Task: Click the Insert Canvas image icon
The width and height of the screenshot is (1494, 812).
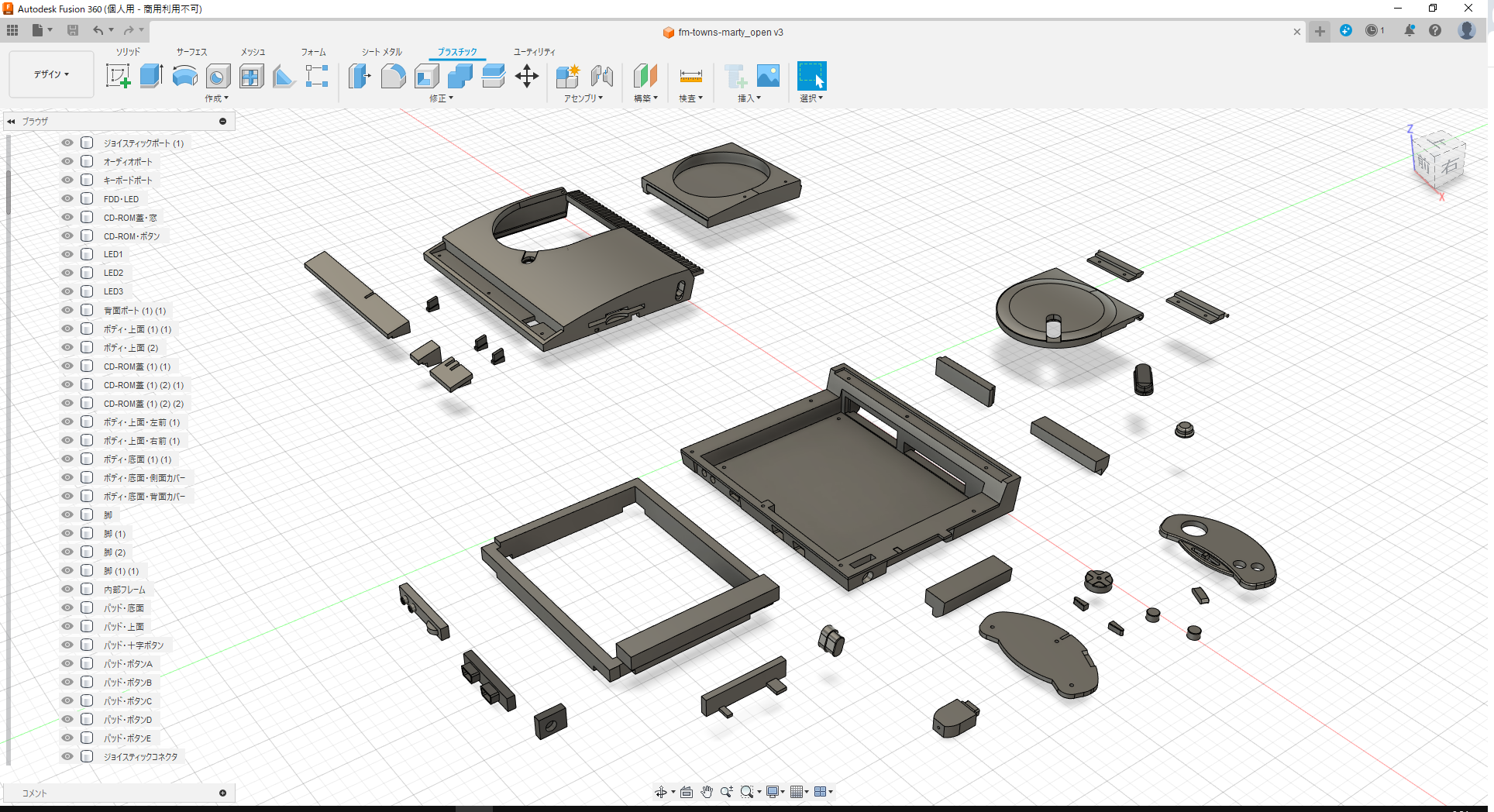Action: coord(768,75)
